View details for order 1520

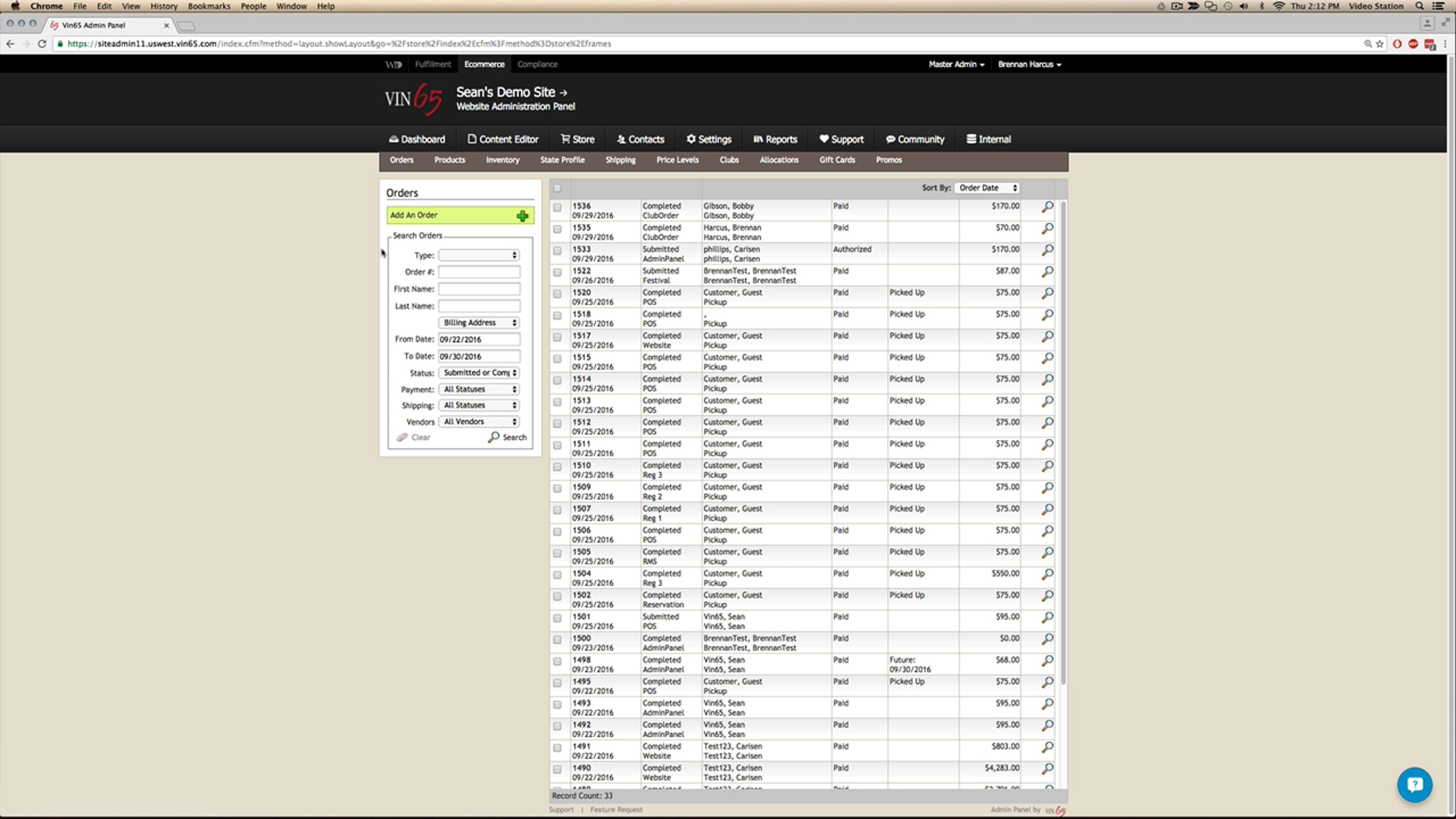coord(1047,294)
